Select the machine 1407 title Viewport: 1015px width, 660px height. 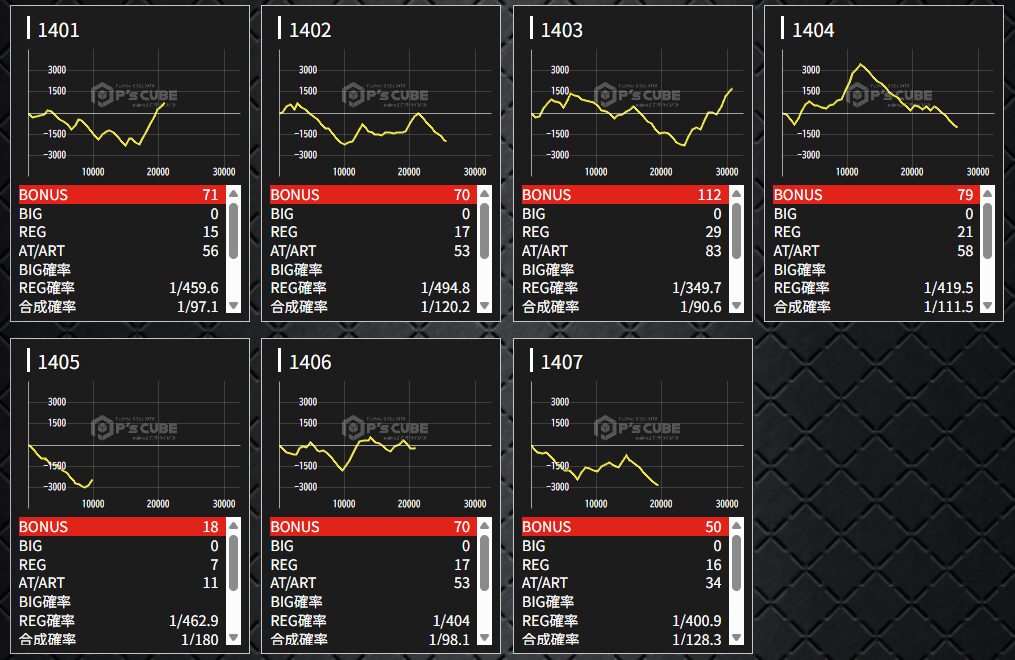[561, 362]
